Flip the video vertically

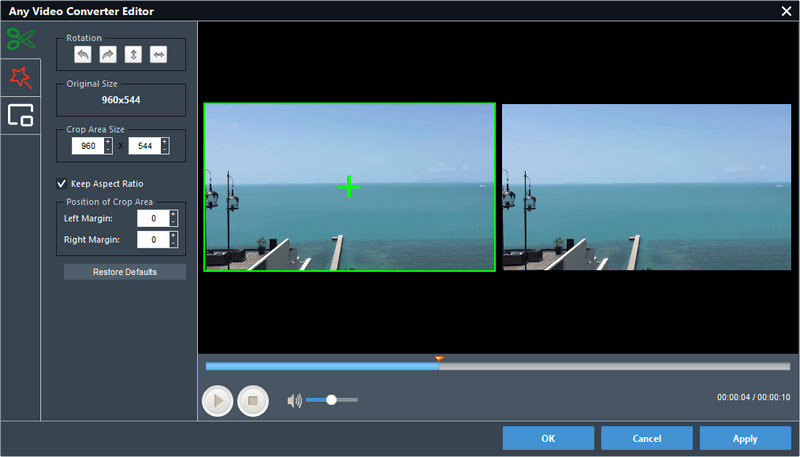[132, 55]
